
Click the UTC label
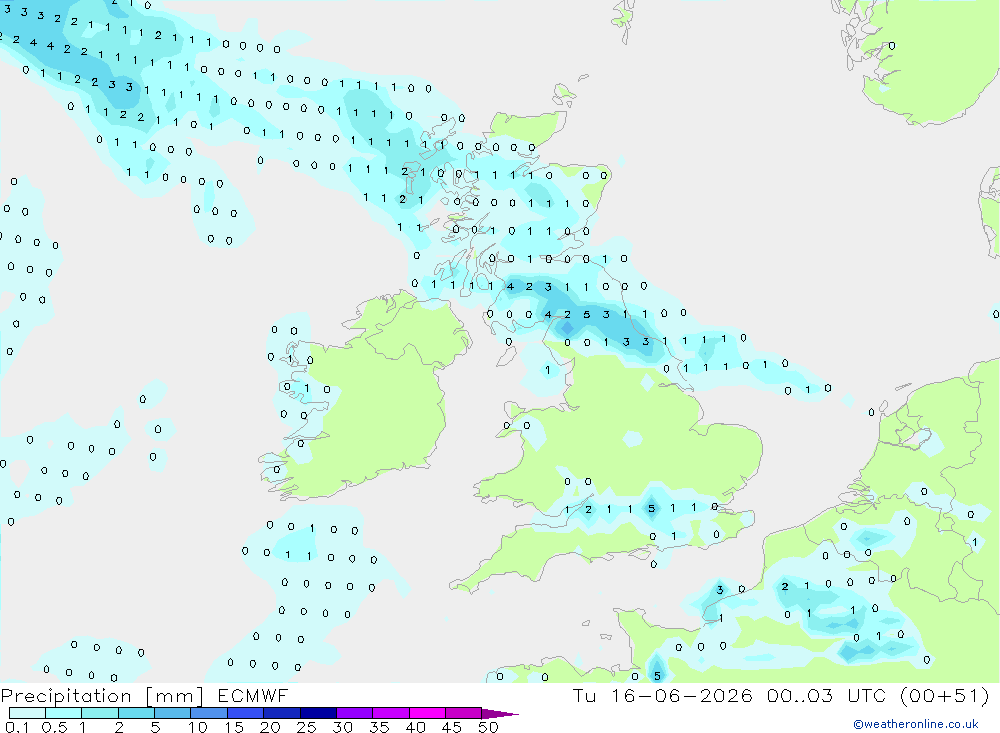[869, 695]
